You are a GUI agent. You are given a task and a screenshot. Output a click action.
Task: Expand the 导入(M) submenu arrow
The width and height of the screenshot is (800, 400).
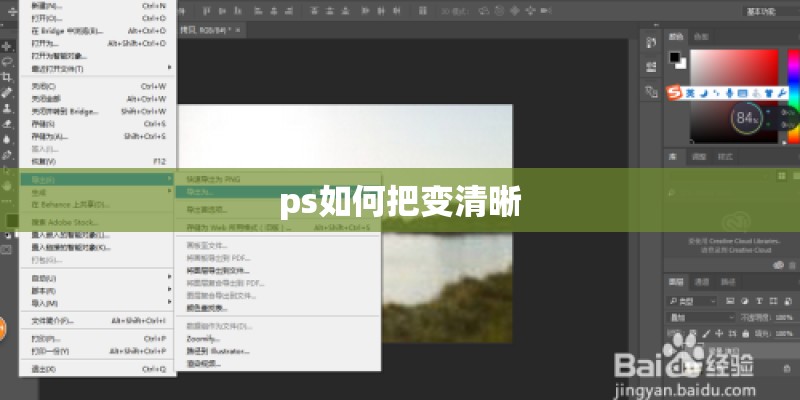tap(169, 302)
